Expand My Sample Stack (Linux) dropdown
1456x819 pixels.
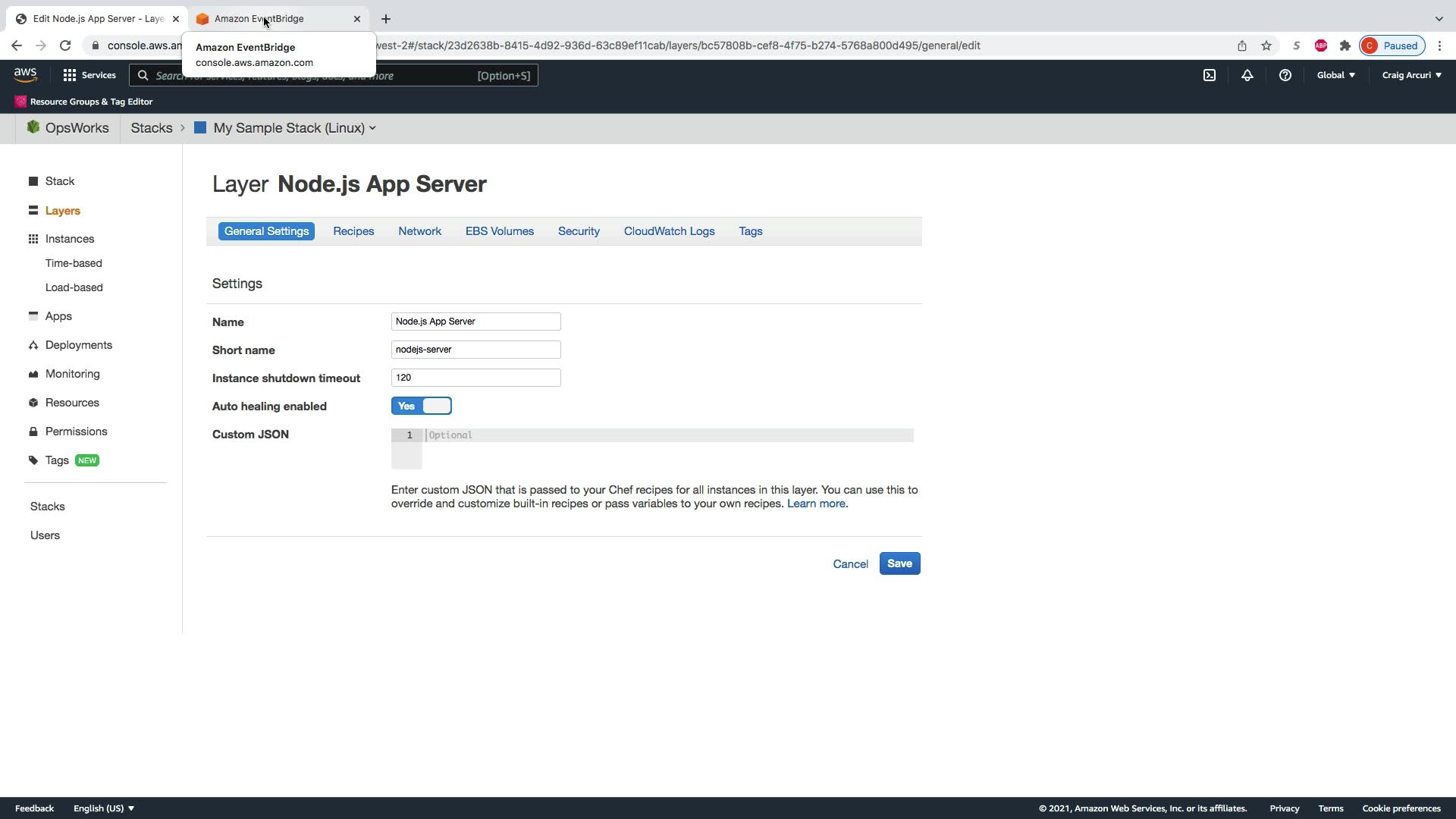[294, 128]
